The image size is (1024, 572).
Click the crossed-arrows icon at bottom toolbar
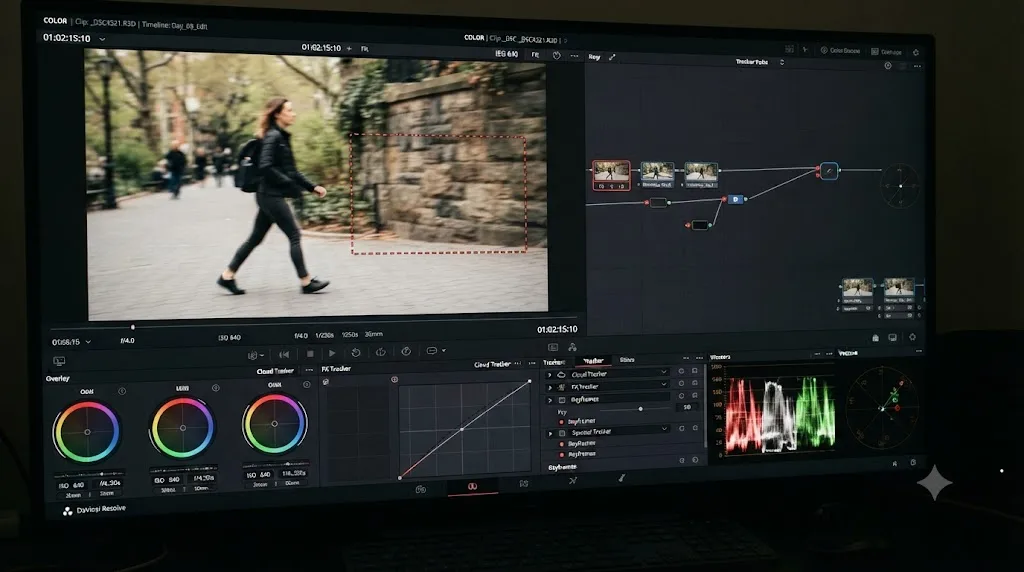pos(573,481)
